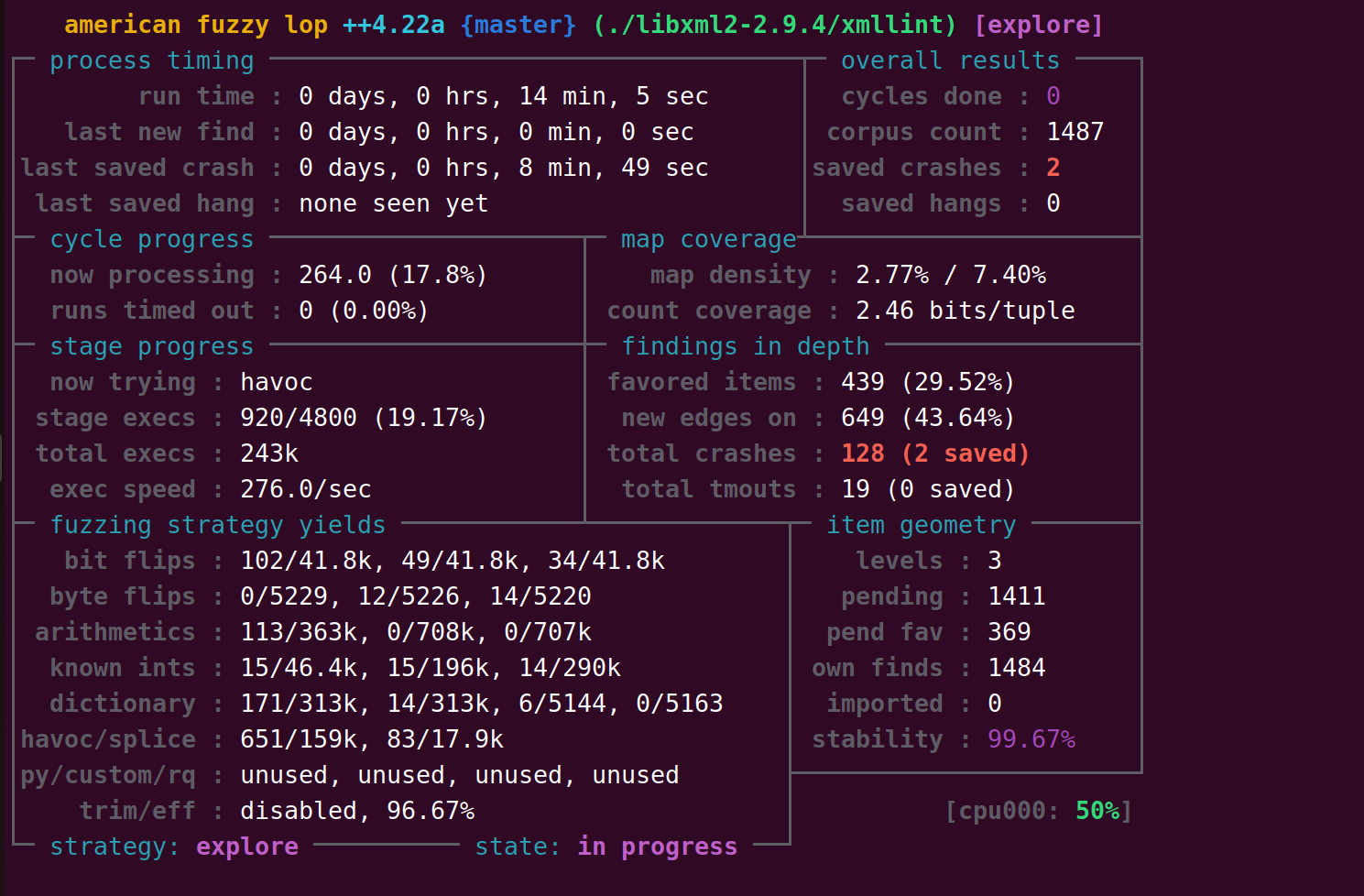
Task: Click the '[explore]' tag in header
Action: pyautogui.click(x=1039, y=25)
